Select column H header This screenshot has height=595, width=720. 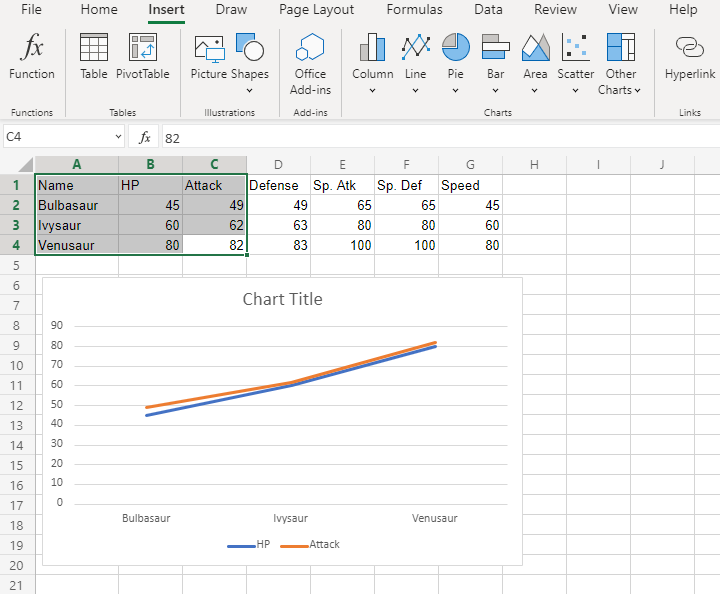(x=534, y=164)
